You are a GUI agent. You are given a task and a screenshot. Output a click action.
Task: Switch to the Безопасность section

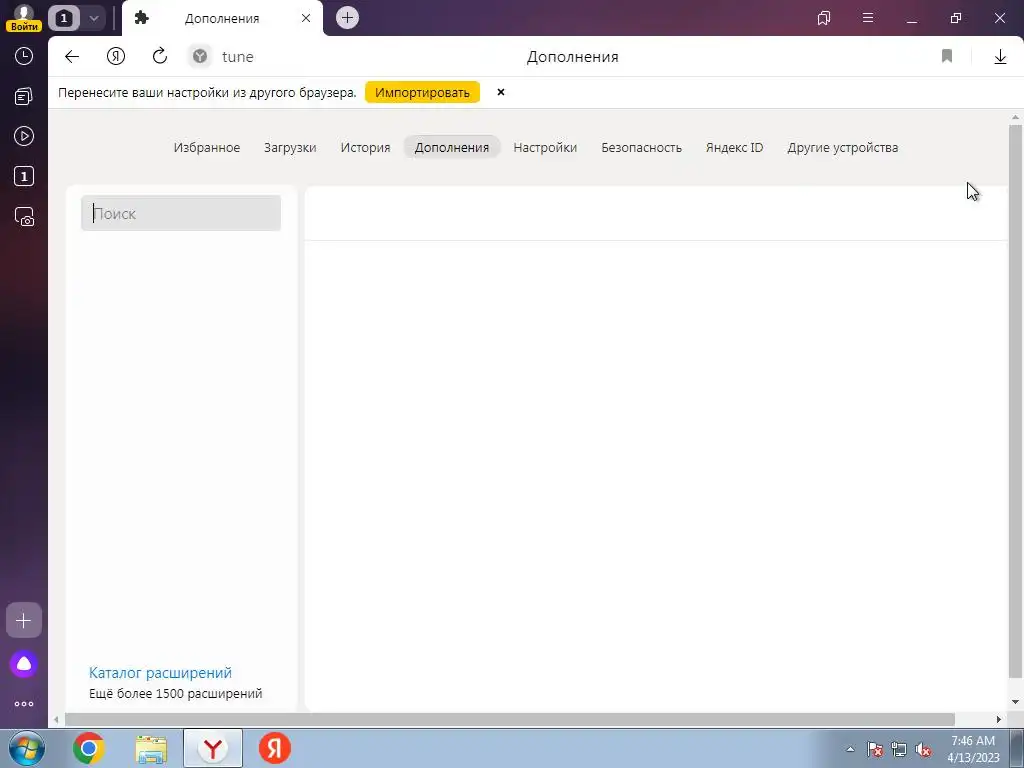[x=641, y=148]
